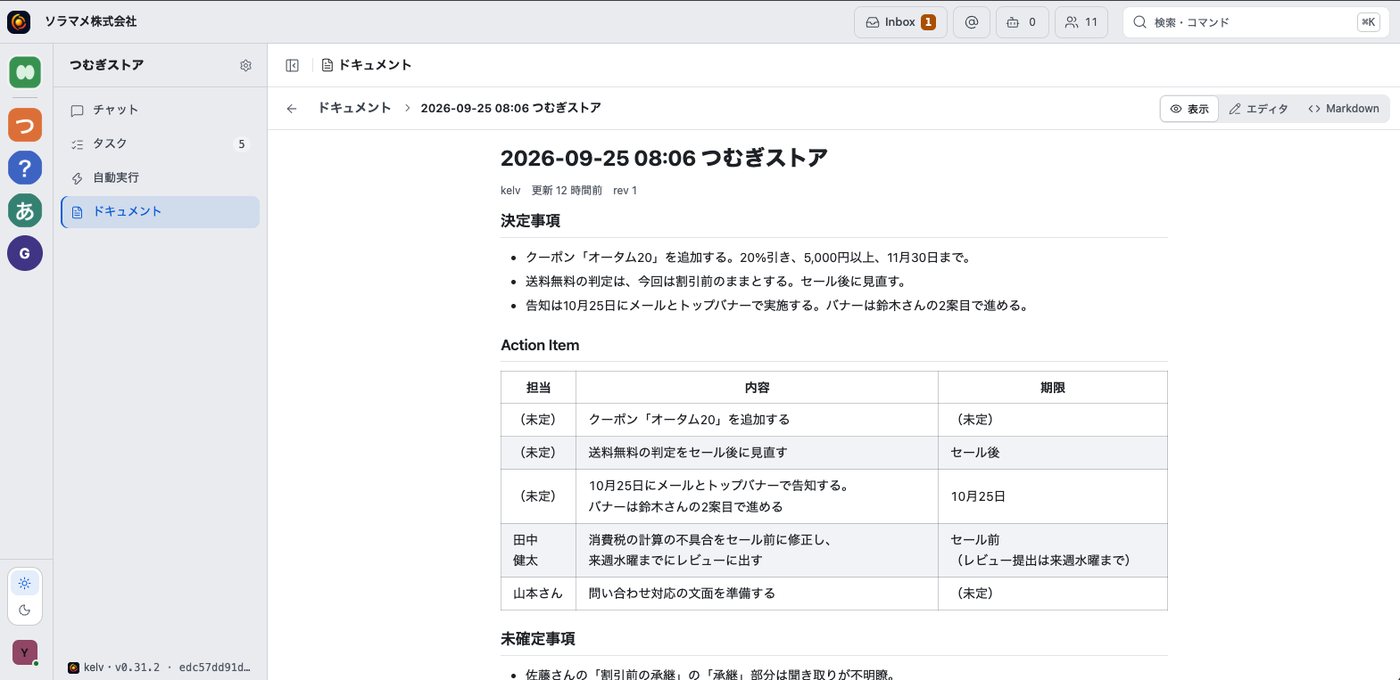Image resolution: width=1400 pixels, height=680 pixels.
Task: Open チャット in the sidebar
Action: pos(160,110)
